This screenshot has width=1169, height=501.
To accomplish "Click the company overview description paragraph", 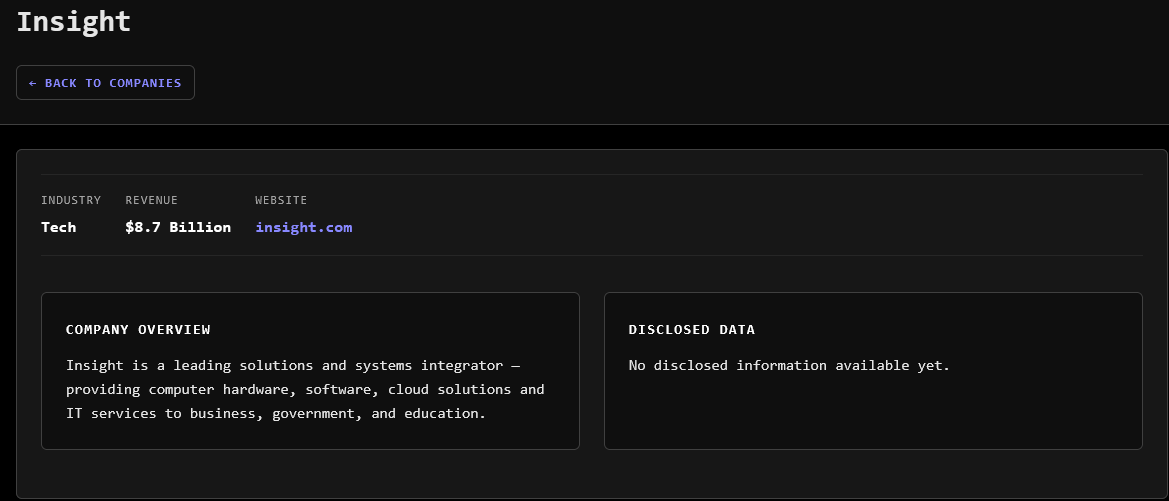I will coord(305,389).
